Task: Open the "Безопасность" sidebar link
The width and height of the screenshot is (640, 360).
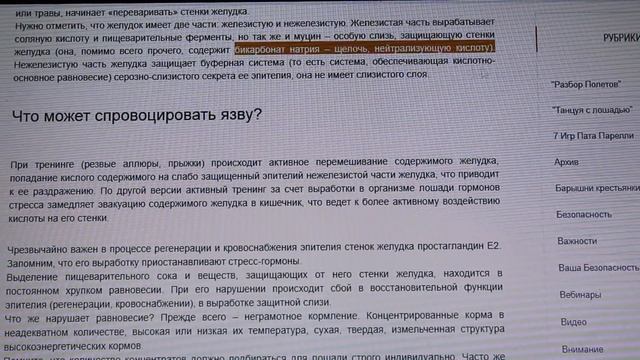Action: point(584,214)
